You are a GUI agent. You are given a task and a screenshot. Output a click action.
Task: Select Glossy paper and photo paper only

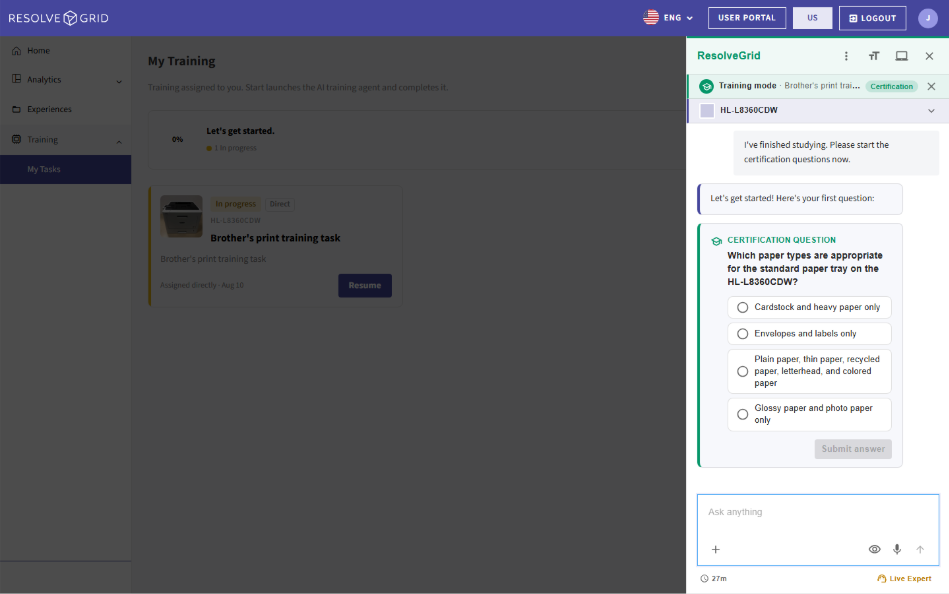(x=809, y=414)
